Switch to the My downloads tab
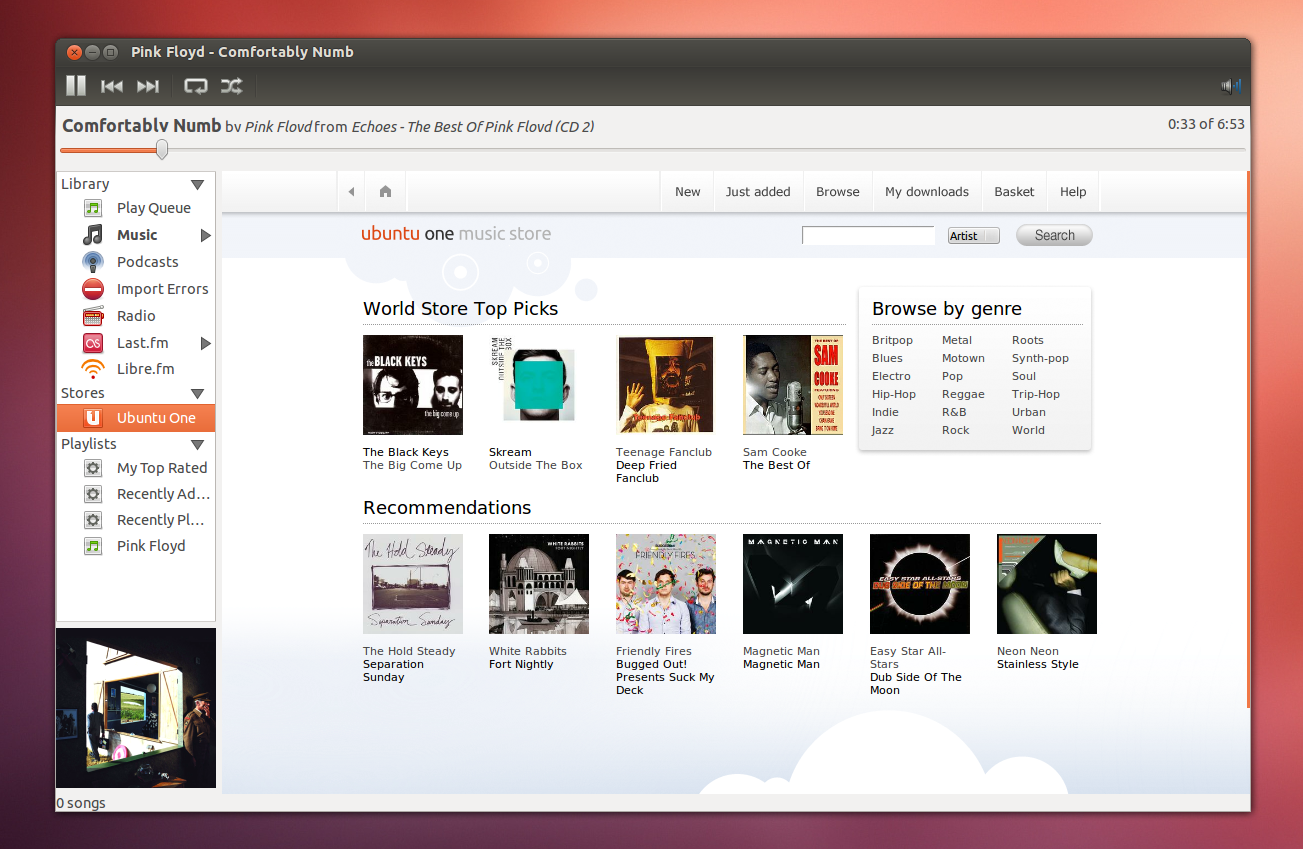The width and height of the screenshot is (1303, 849). (x=926, y=191)
